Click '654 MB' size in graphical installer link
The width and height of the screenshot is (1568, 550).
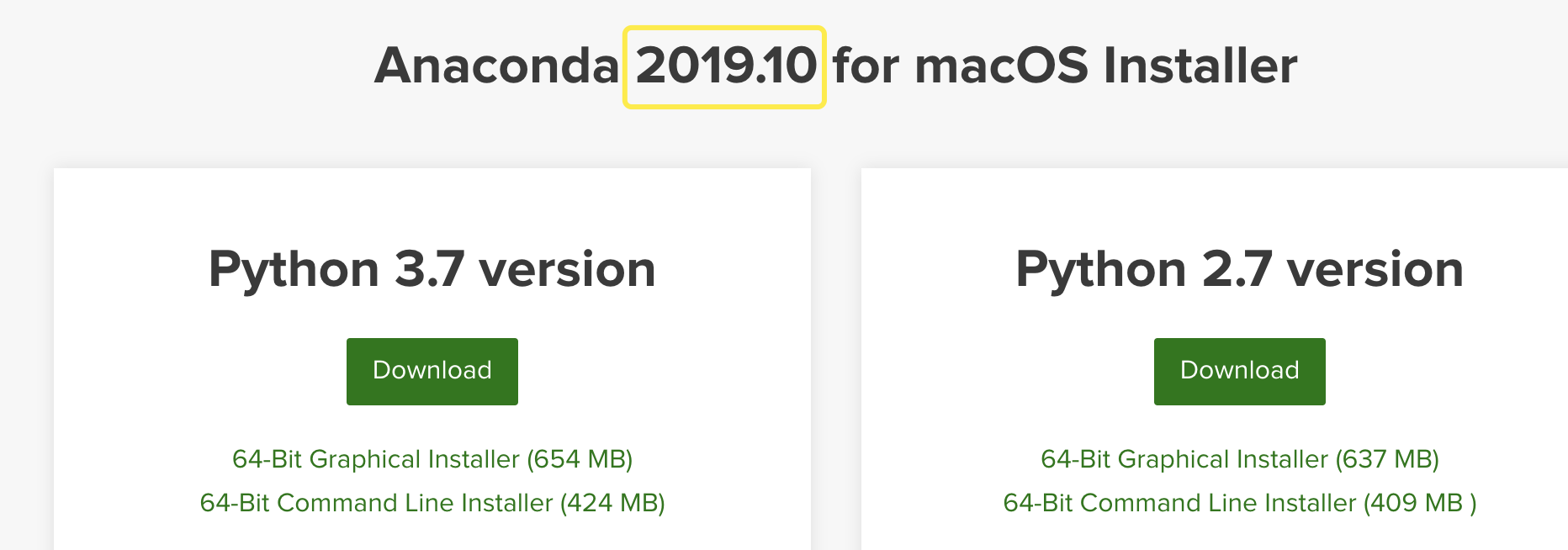pos(580,459)
